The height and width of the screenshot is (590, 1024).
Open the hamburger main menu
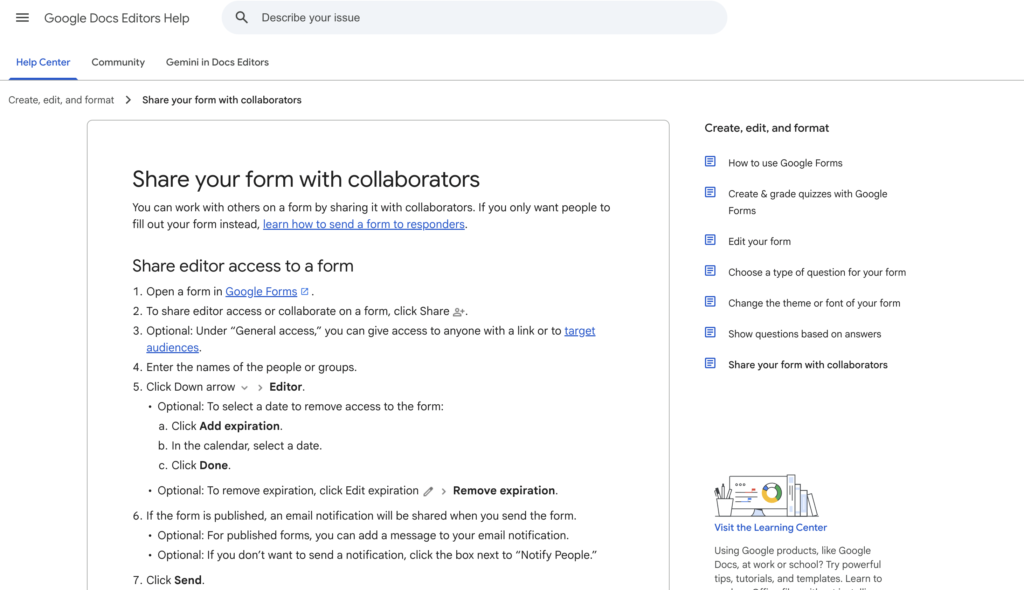[x=22, y=18]
